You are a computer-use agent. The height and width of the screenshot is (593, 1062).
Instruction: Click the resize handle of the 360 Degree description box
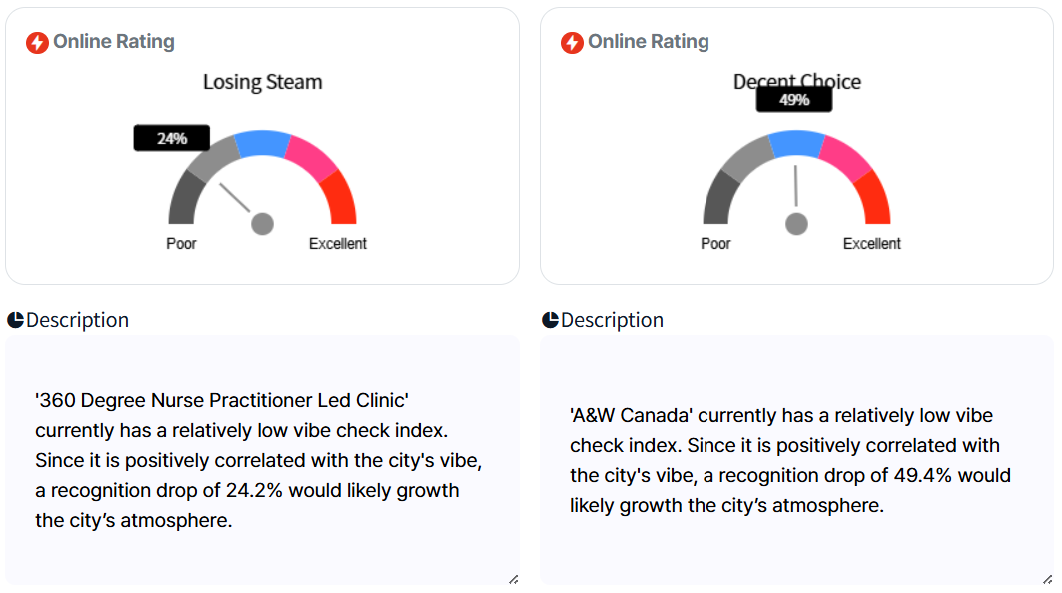513,578
